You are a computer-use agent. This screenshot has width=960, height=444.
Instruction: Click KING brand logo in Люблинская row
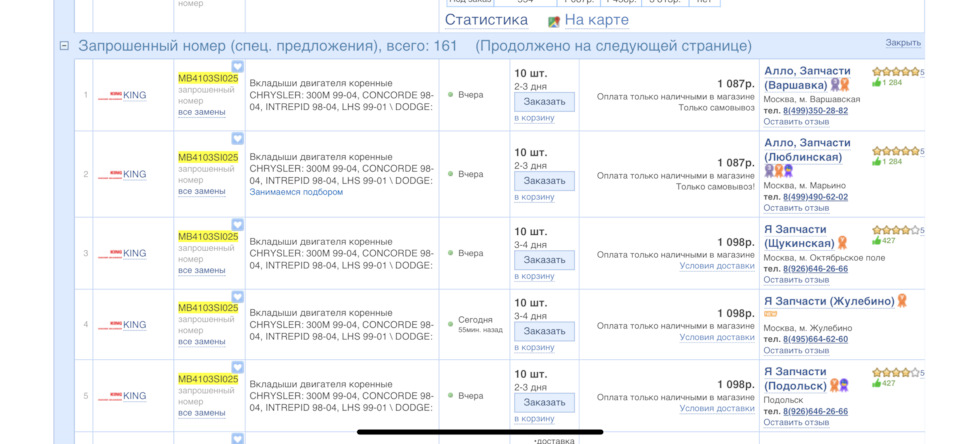[x=110, y=174]
